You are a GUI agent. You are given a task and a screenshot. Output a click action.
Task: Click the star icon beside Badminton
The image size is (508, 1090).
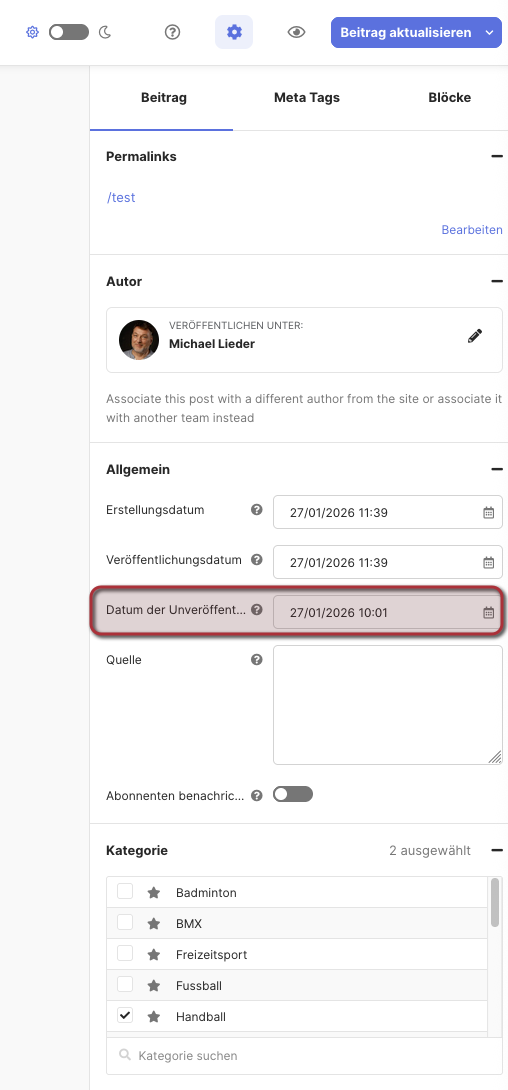(x=154, y=893)
